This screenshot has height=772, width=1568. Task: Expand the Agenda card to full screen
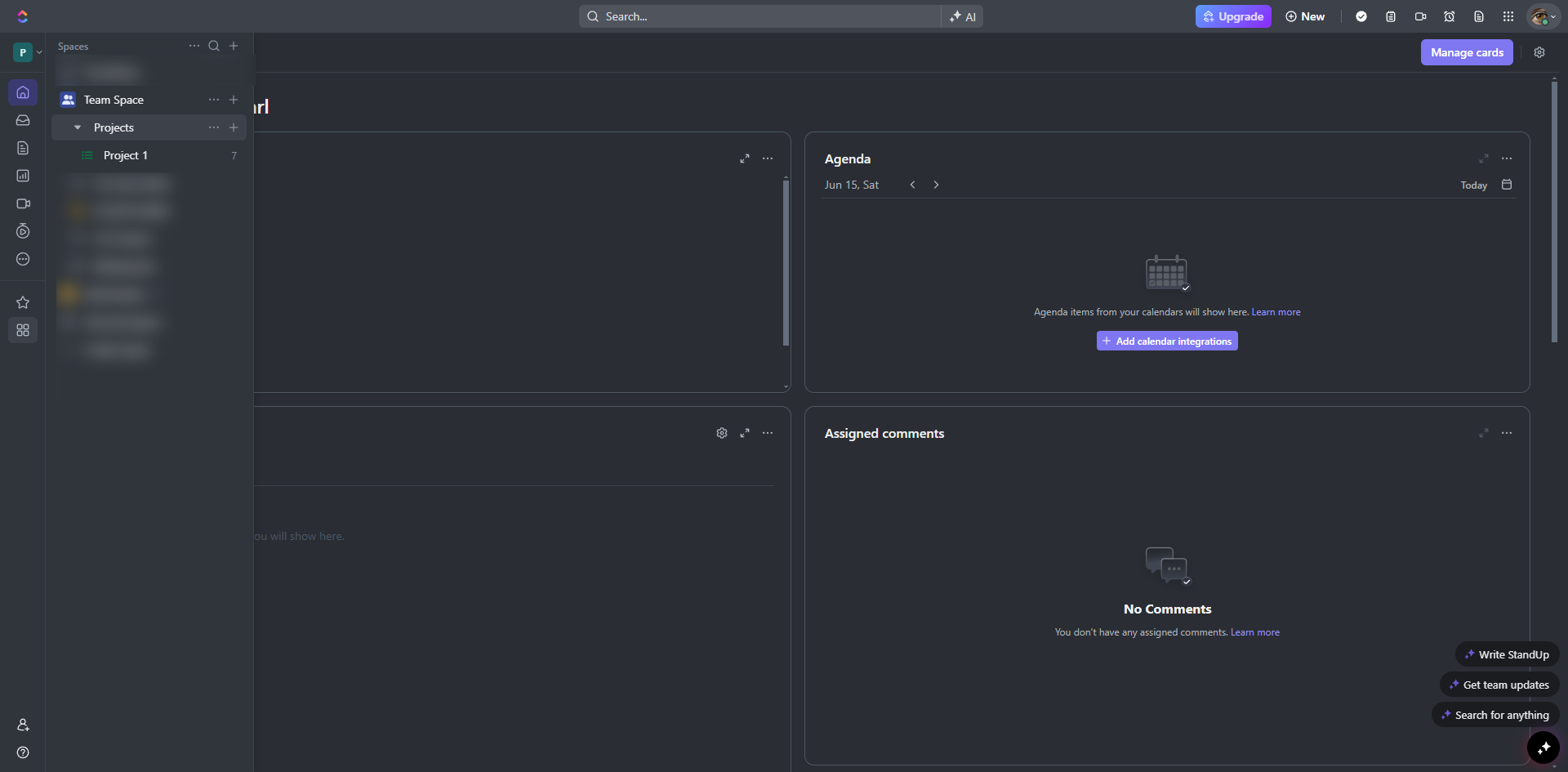[1484, 158]
